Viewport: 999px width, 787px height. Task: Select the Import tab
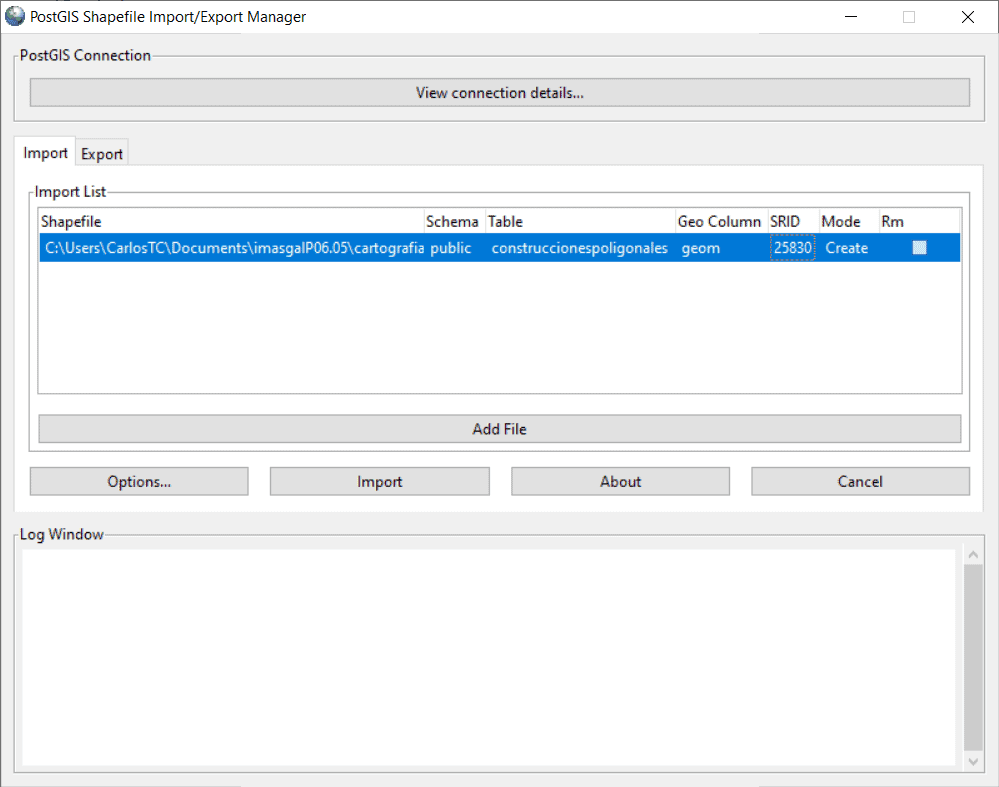pos(46,153)
